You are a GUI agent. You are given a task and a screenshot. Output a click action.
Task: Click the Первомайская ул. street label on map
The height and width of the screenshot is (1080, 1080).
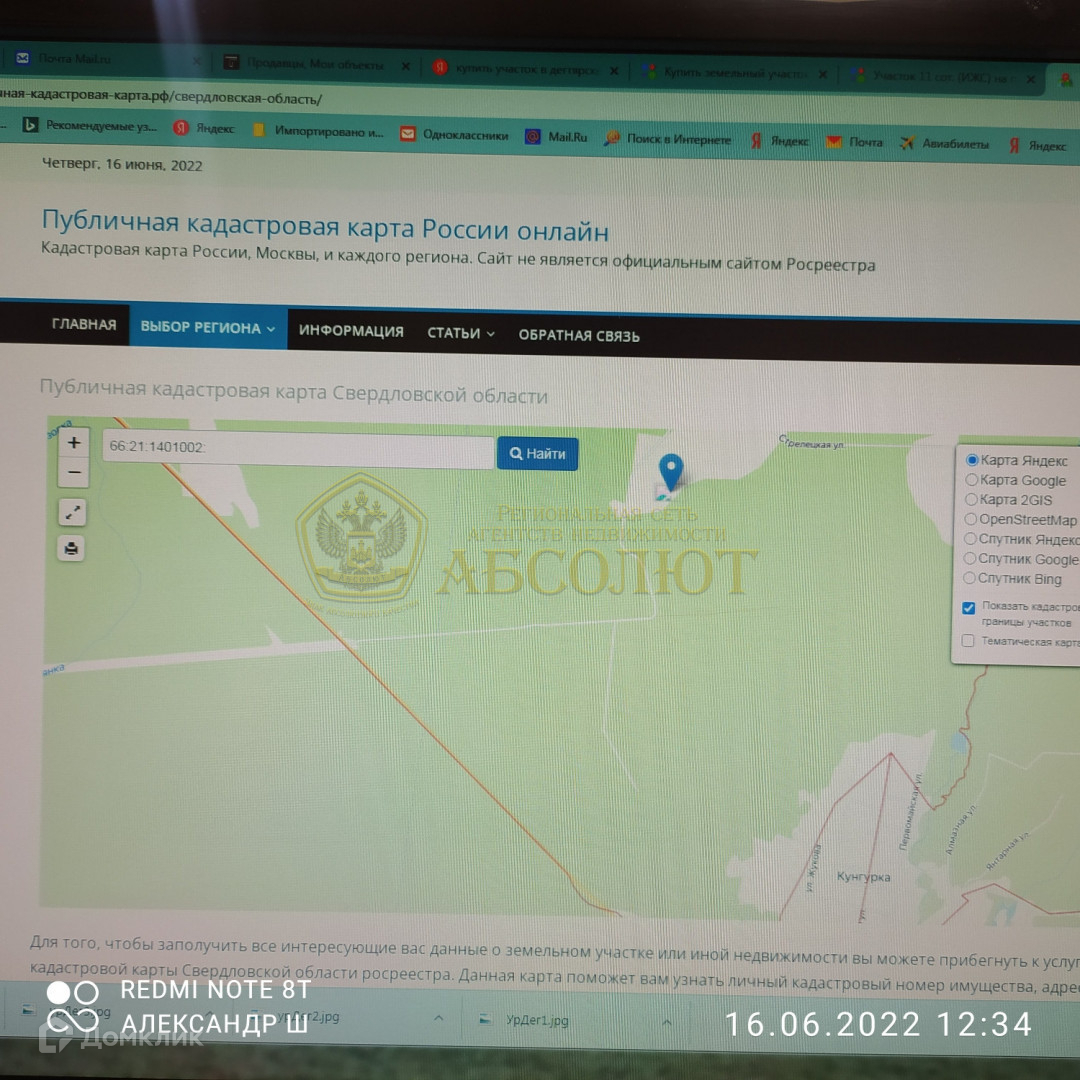pyautogui.click(x=910, y=811)
